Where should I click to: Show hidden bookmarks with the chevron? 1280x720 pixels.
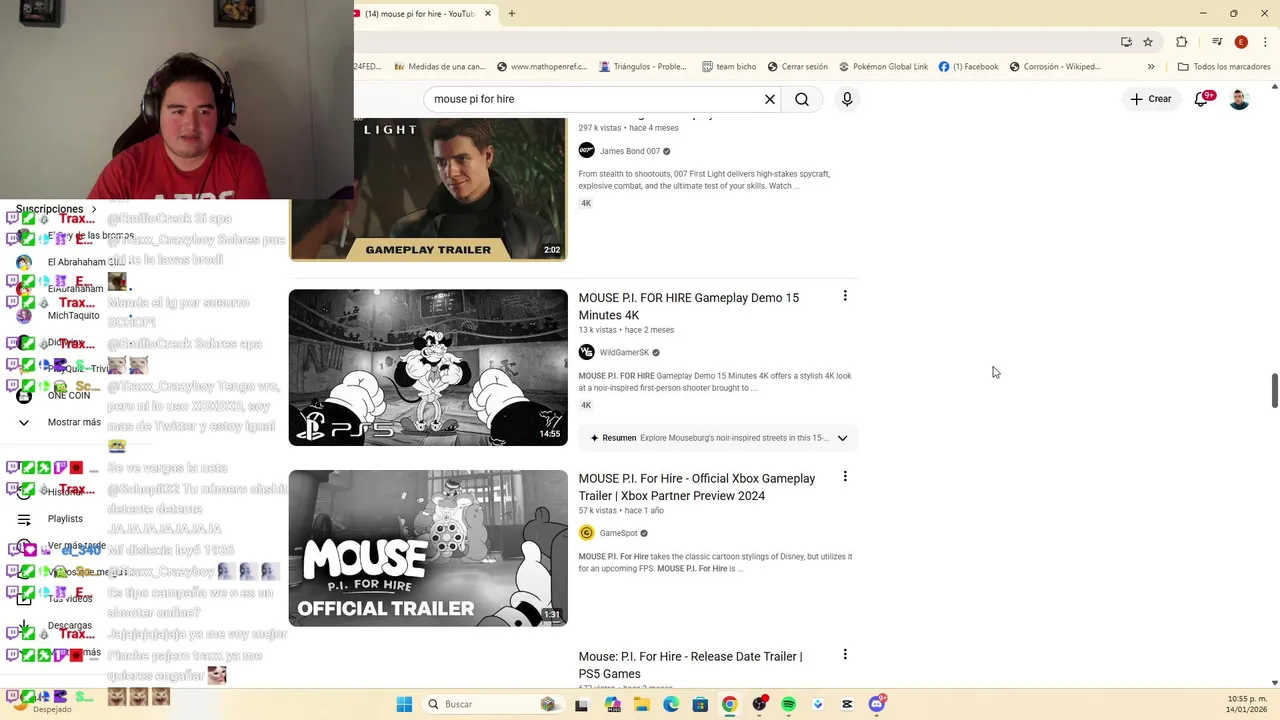tap(1151, 67)
